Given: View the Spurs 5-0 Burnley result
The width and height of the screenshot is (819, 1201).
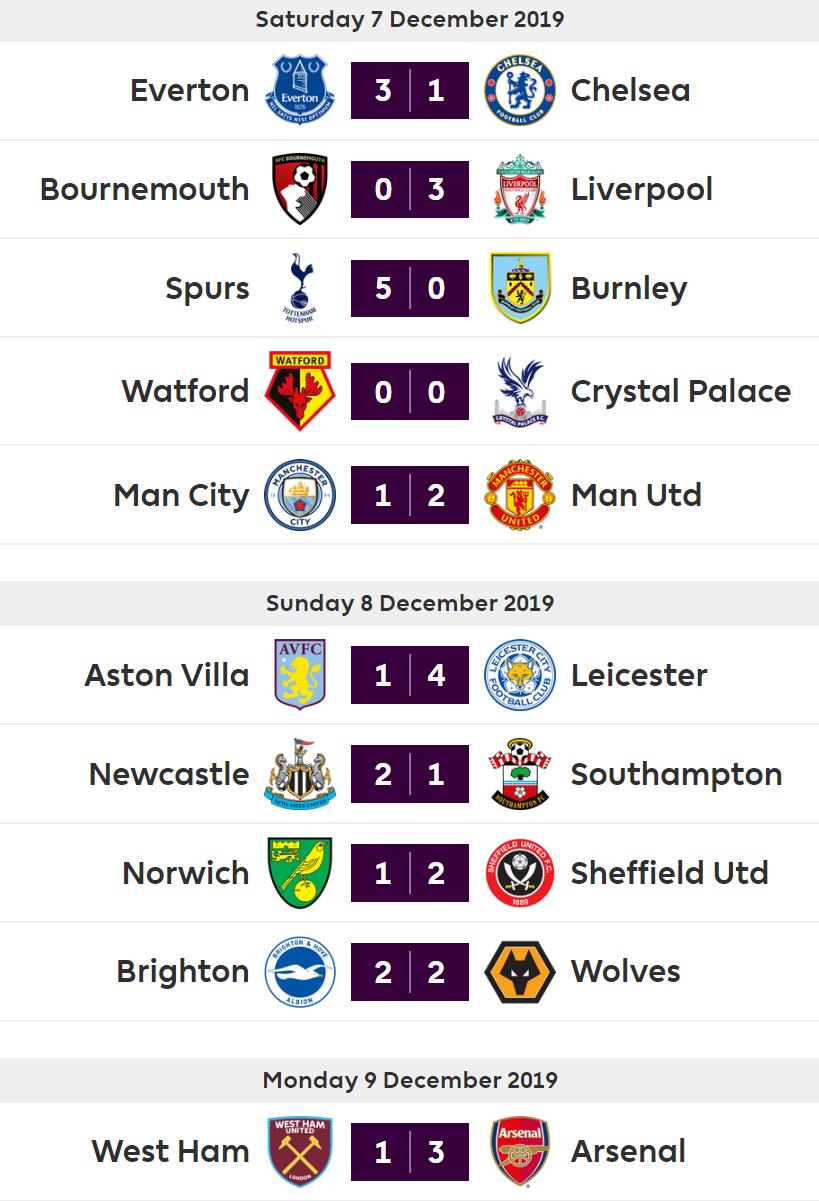Looking at the screenshot, I should (x=410, y=288).
